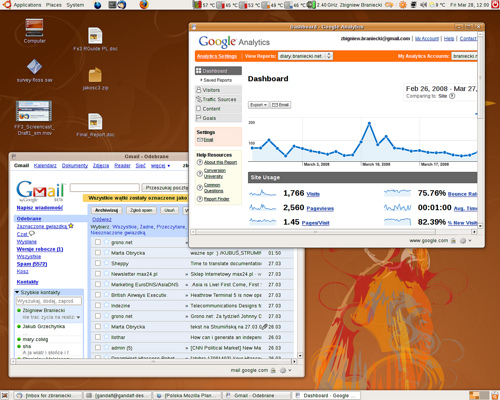Click the Gmail mail search field
This screenshot has width=500, height=400.
coord(105,188)
